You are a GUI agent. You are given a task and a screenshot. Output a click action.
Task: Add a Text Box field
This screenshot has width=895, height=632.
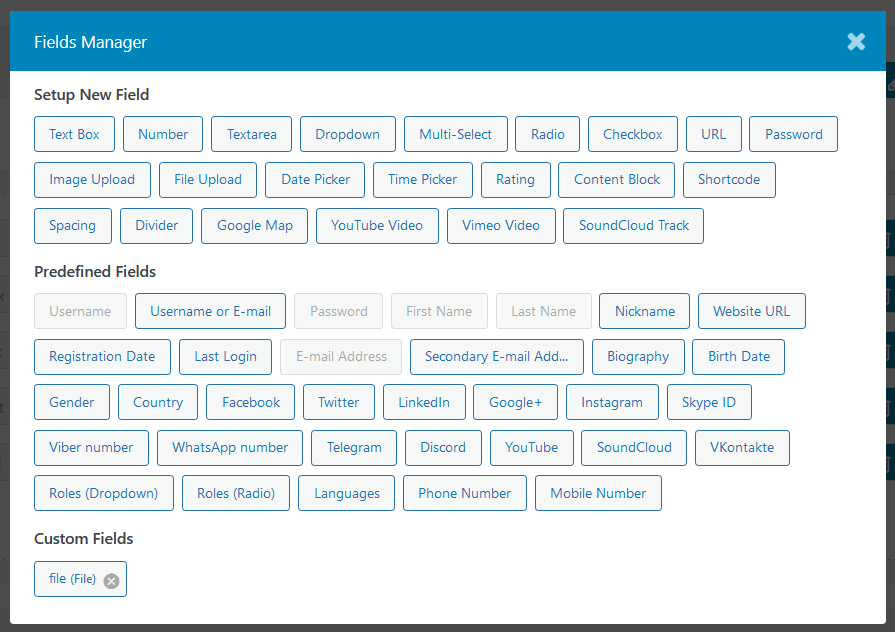click(74, 134)
